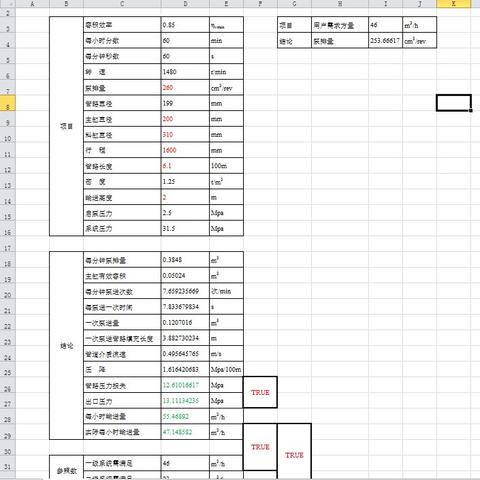Select the Mpa/100m unit cell

[x=227, y=369]
